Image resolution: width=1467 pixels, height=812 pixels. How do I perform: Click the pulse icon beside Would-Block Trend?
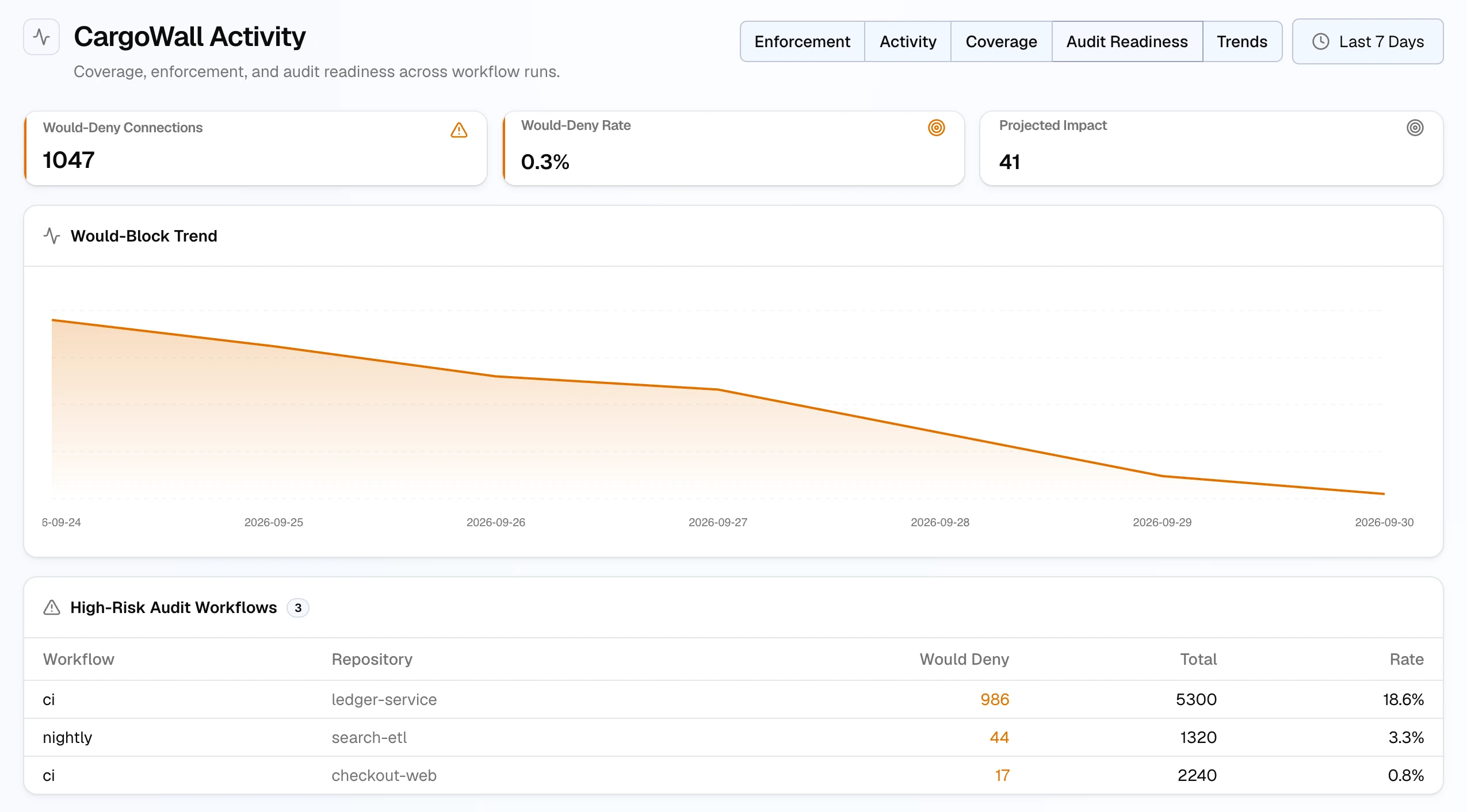(x=52, y=236)
